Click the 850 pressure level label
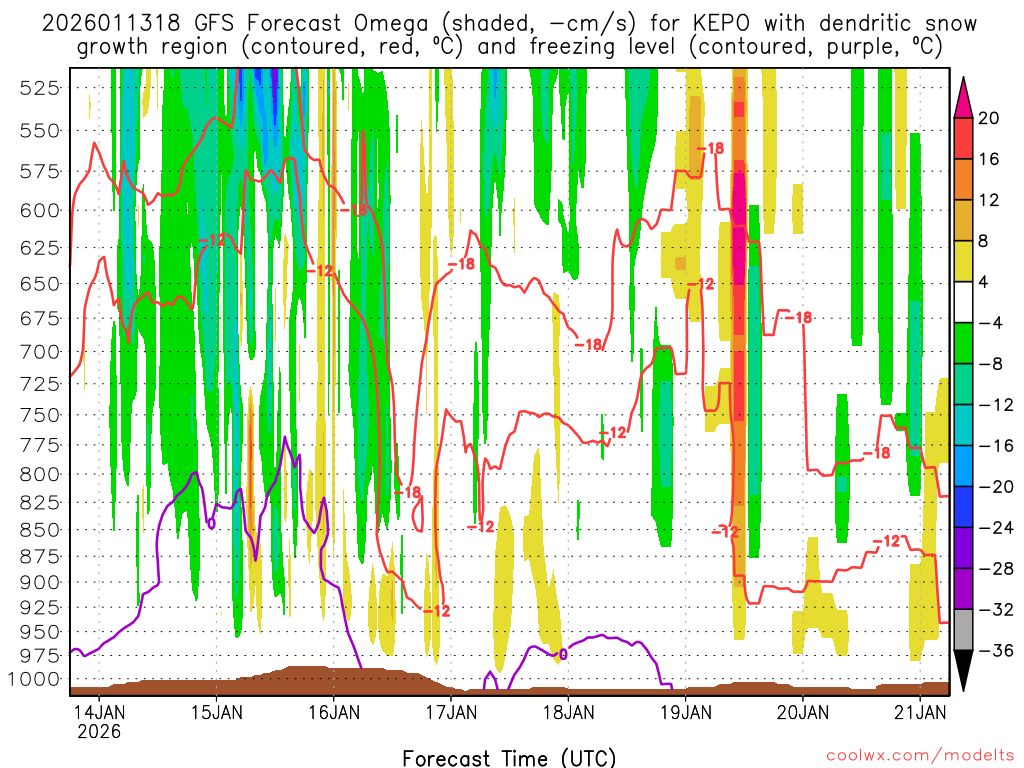The width and height of the screenshot is (1024, 768). (x=40, y=530)
